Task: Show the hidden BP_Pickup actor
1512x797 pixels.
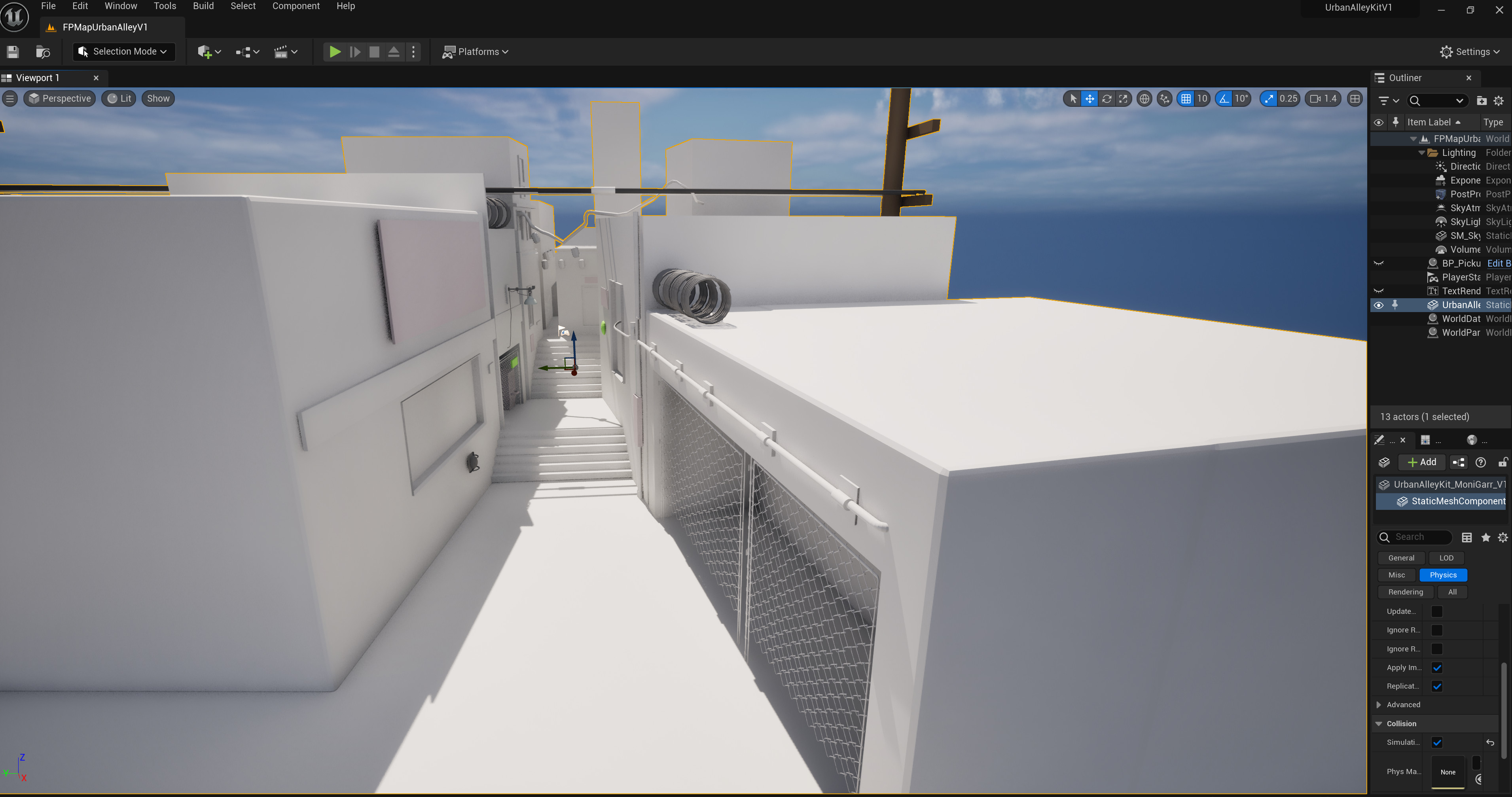Action: pyautogui.click(x=1379, y=263)
